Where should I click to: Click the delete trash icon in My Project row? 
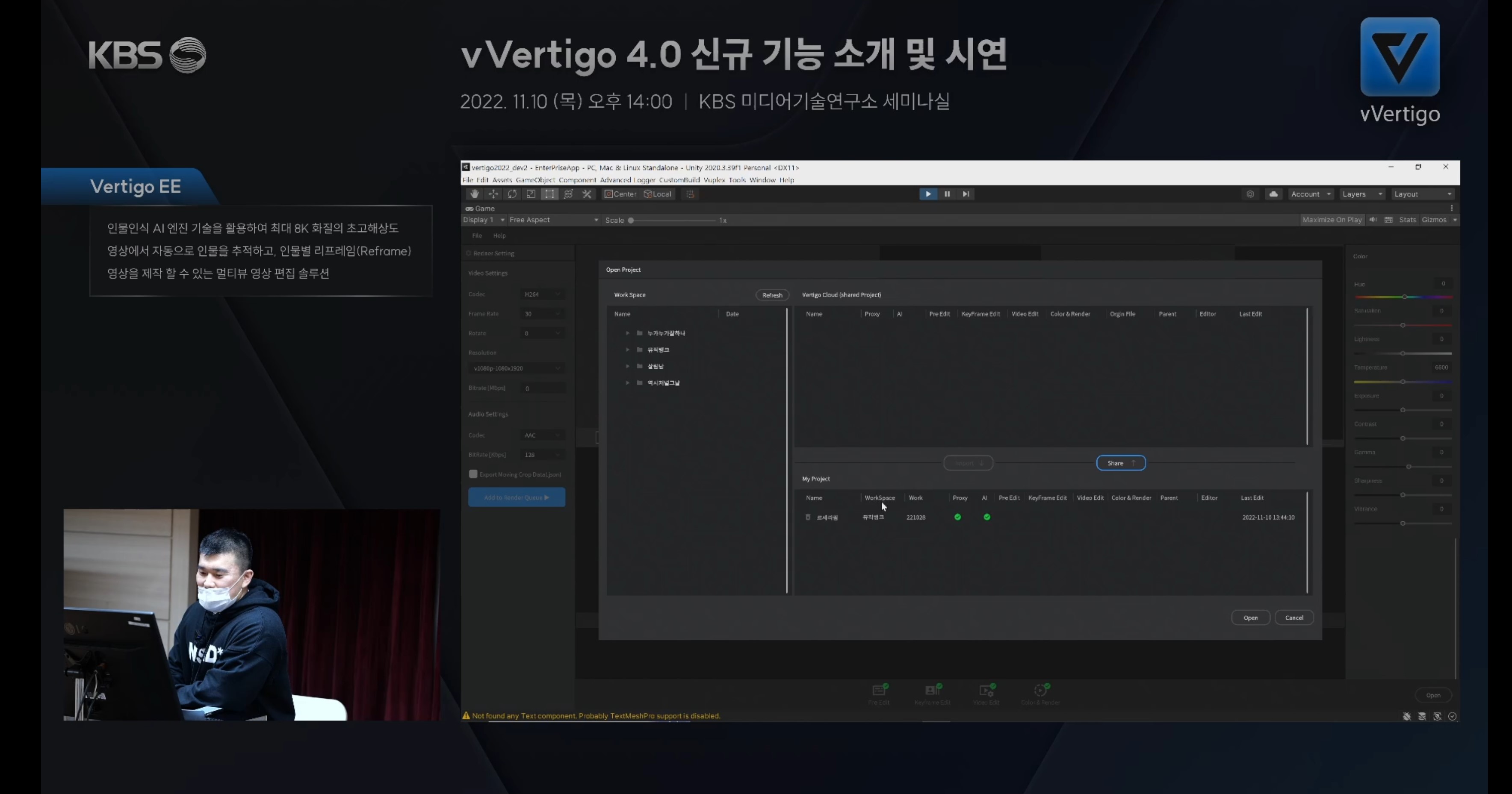808,517
